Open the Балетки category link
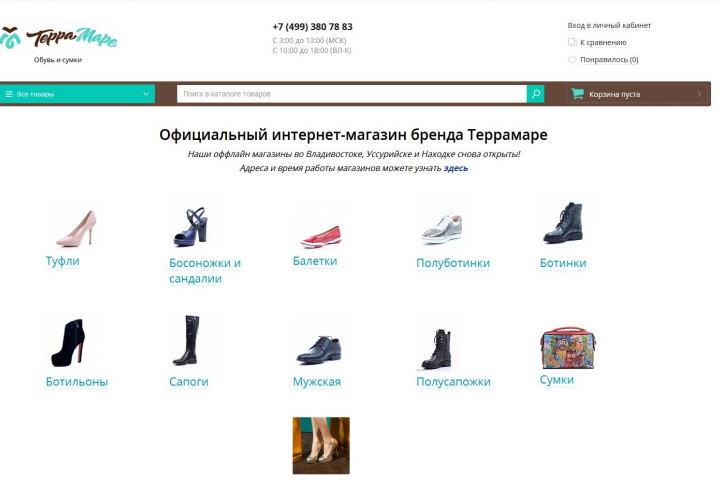 [x=315, y=261]
